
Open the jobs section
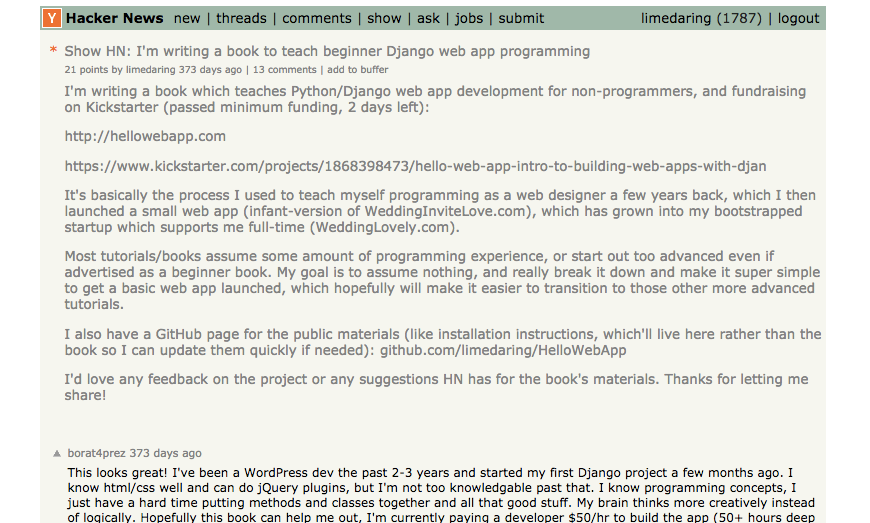[469, 18]
